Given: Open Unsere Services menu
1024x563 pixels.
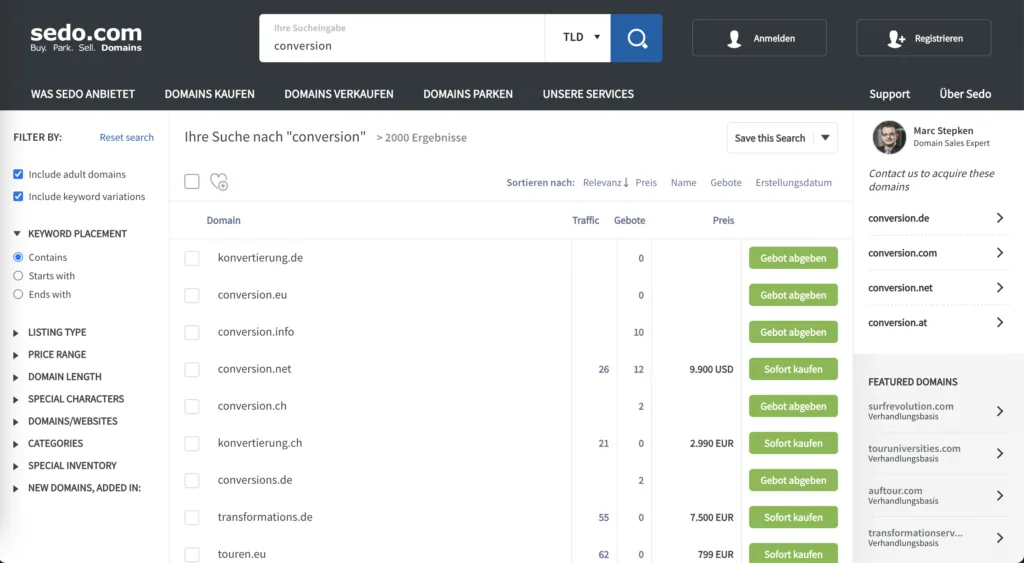Looking at the screenshot, I should pos(588,94).
